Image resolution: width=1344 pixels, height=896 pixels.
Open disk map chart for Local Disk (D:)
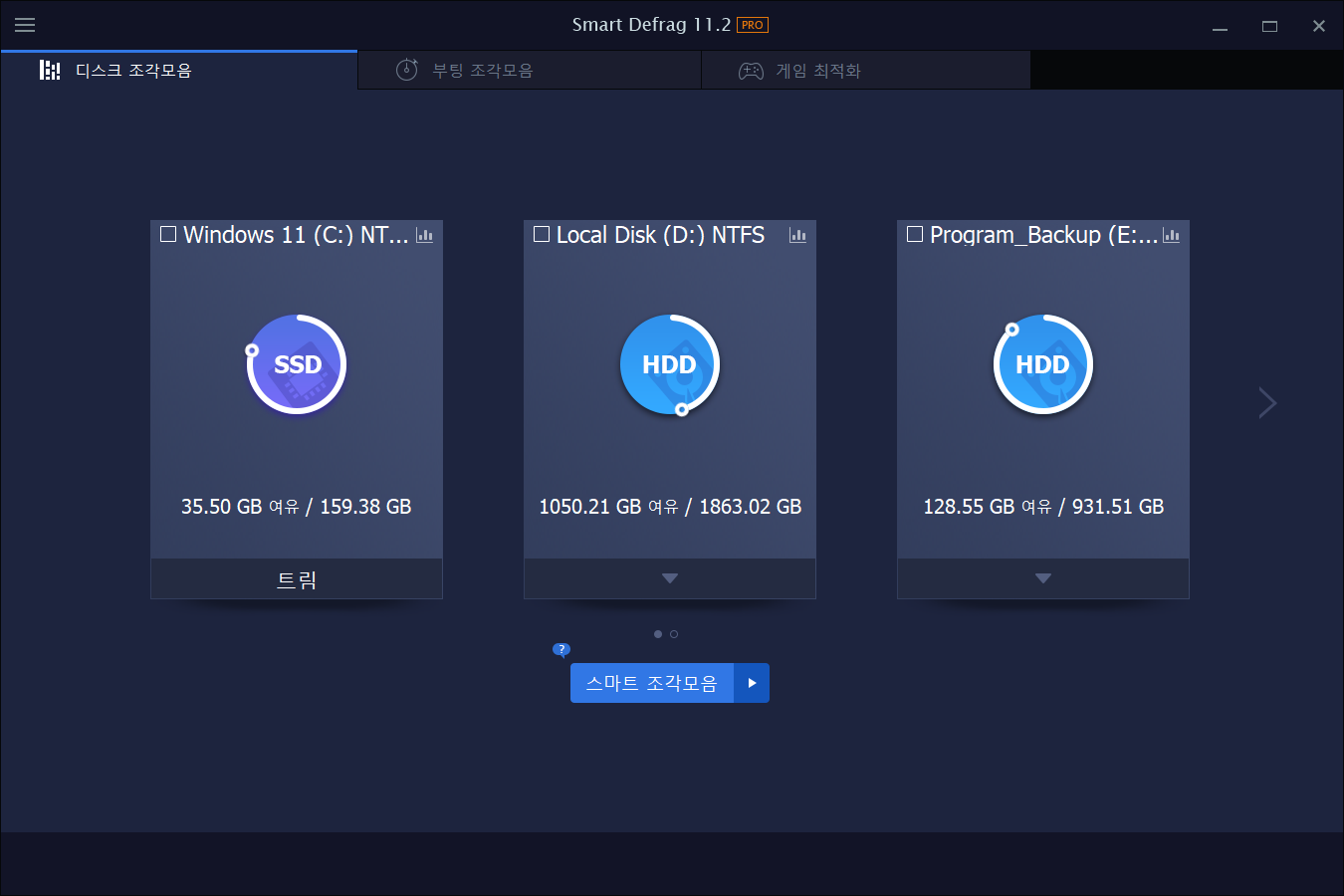tap(797, 235)
